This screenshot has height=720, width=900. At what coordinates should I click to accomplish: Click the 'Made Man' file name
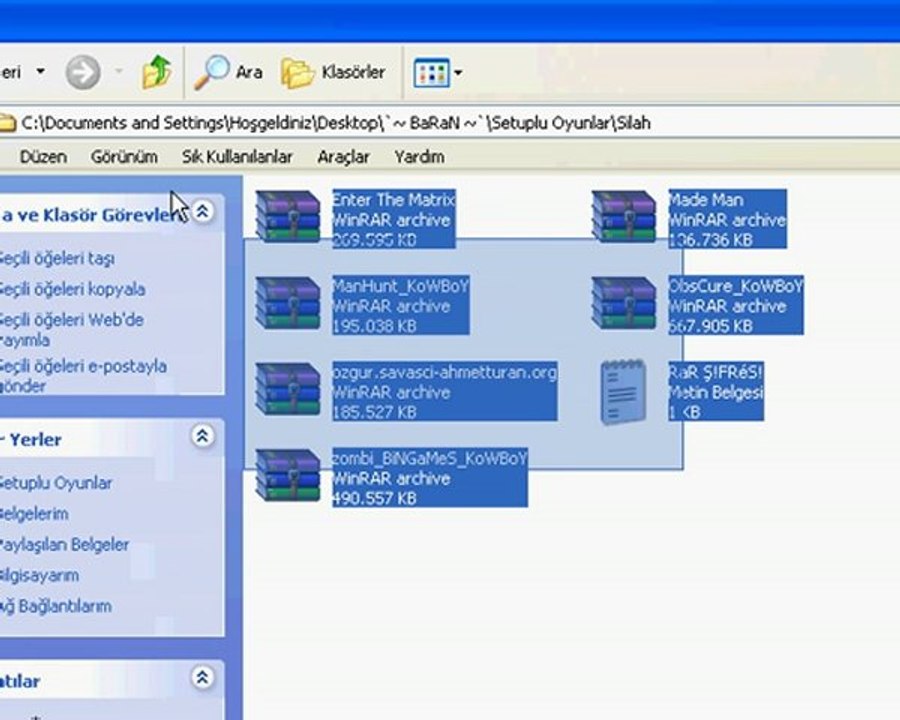[x=706, y=200]
